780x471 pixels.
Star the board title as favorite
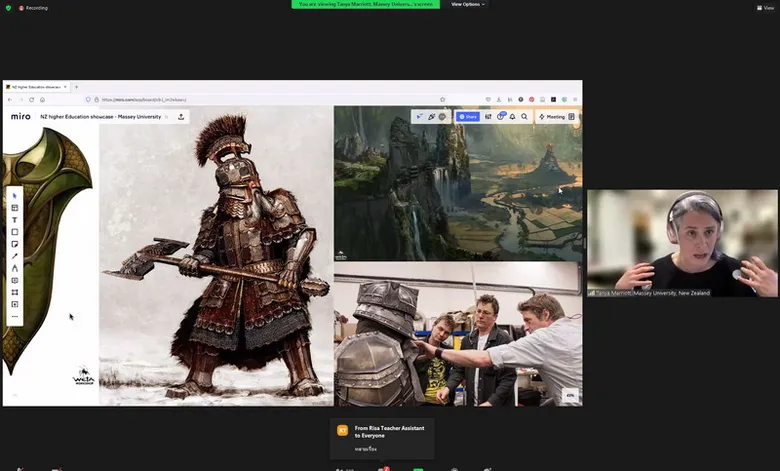coord(167,117)
